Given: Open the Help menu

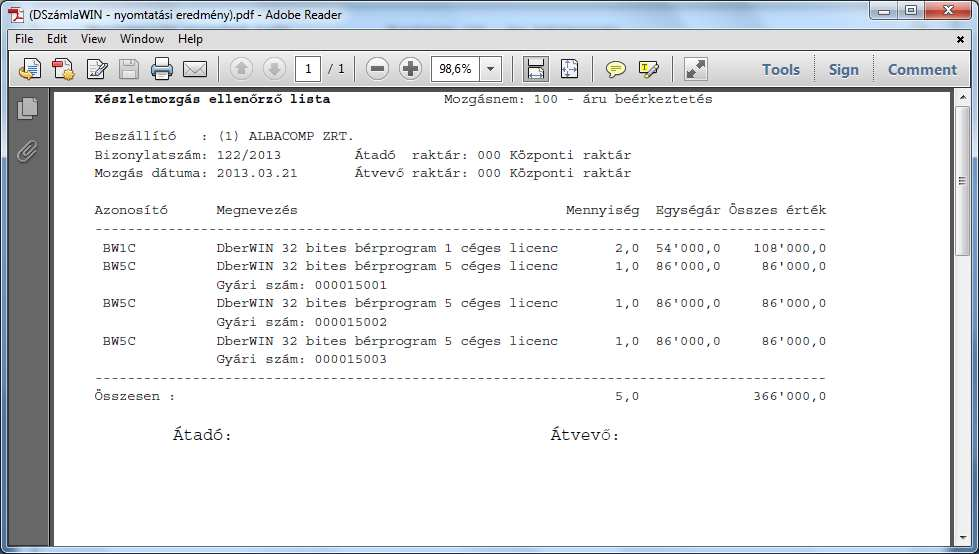Looking at the screenshot, I should pos(190,39).
